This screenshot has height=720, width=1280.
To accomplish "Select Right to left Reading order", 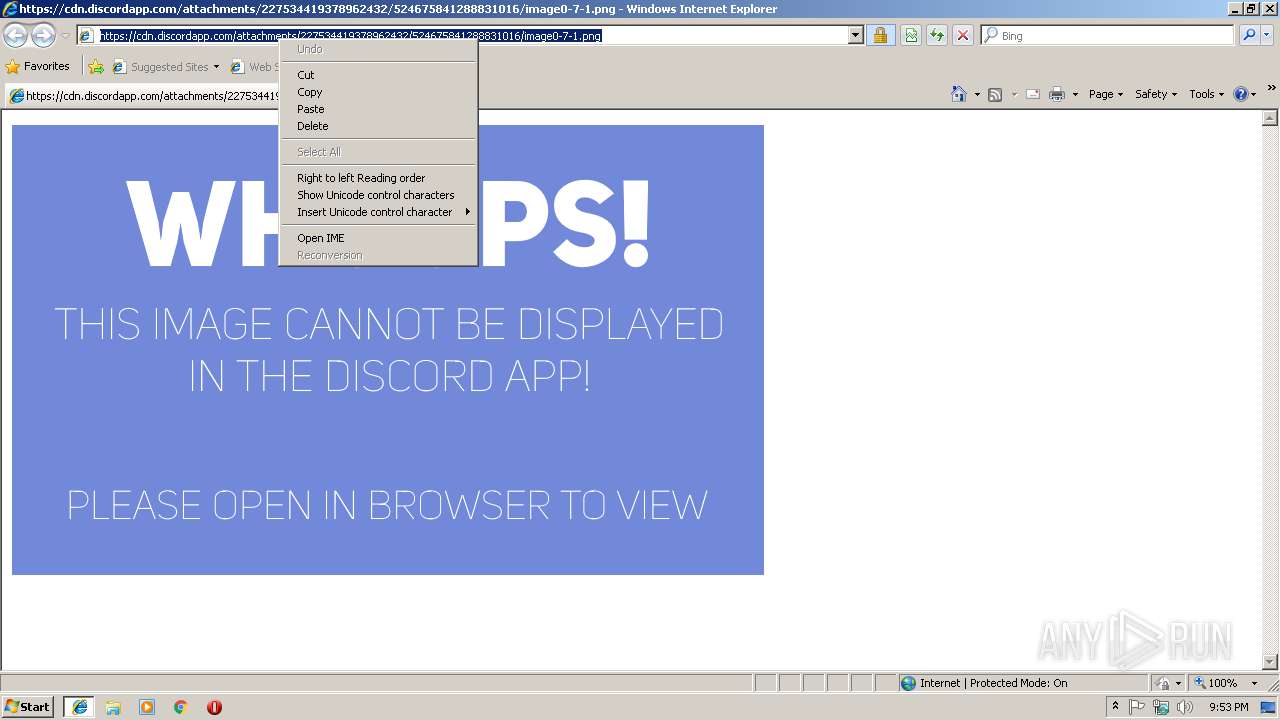I will [378, 178].
